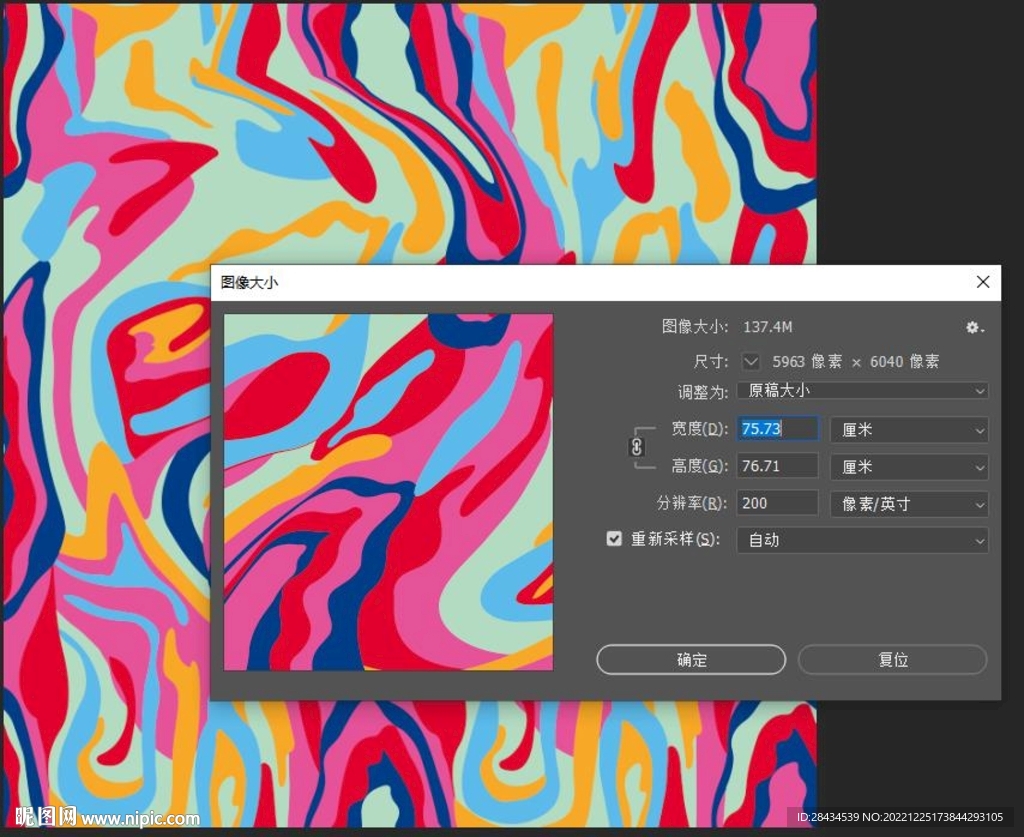Click the 宽度(D) label
This screenshot has width=1024, height=837.
(x=699, y=429)
